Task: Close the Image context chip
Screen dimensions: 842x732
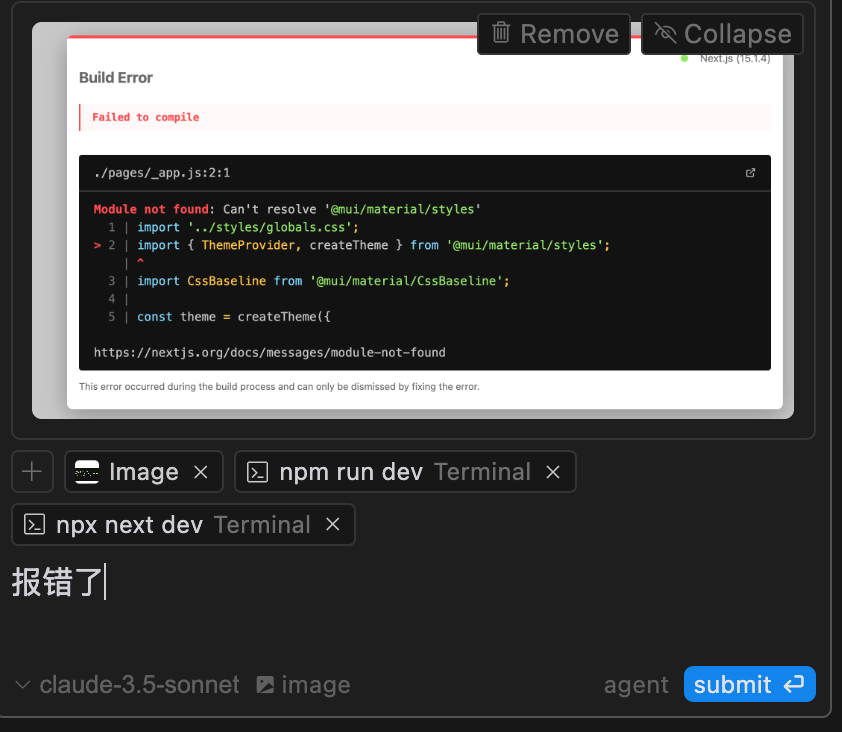Action: click(201, 472)
